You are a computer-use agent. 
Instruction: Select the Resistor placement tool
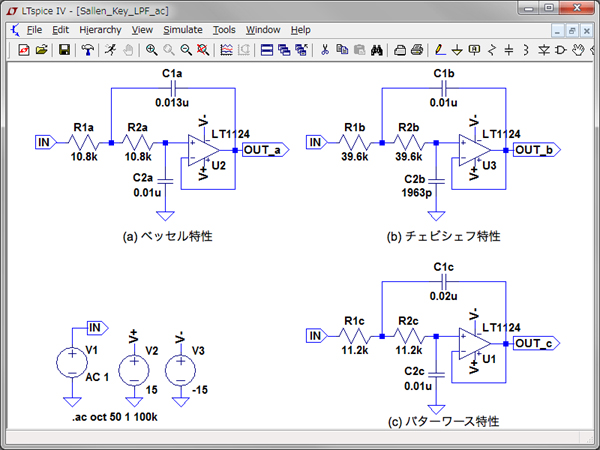491,49
